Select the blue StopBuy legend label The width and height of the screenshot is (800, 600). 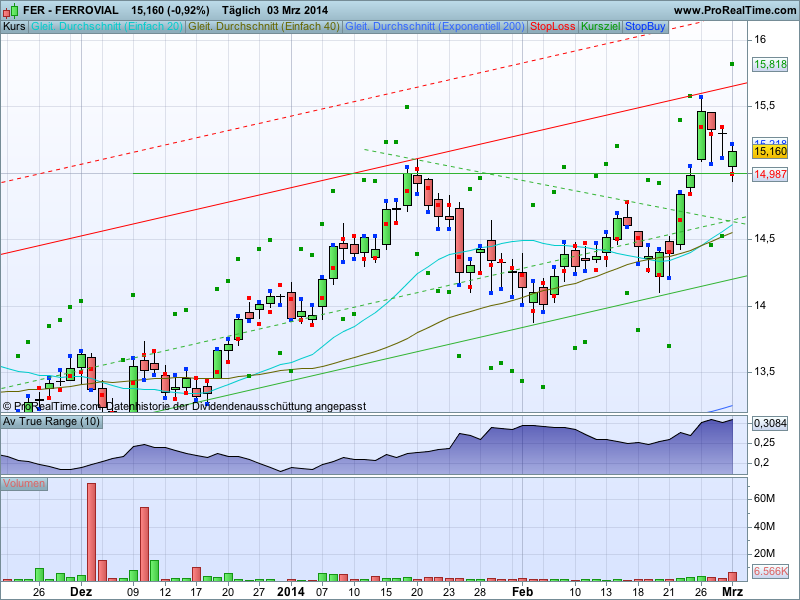point(645,25)
